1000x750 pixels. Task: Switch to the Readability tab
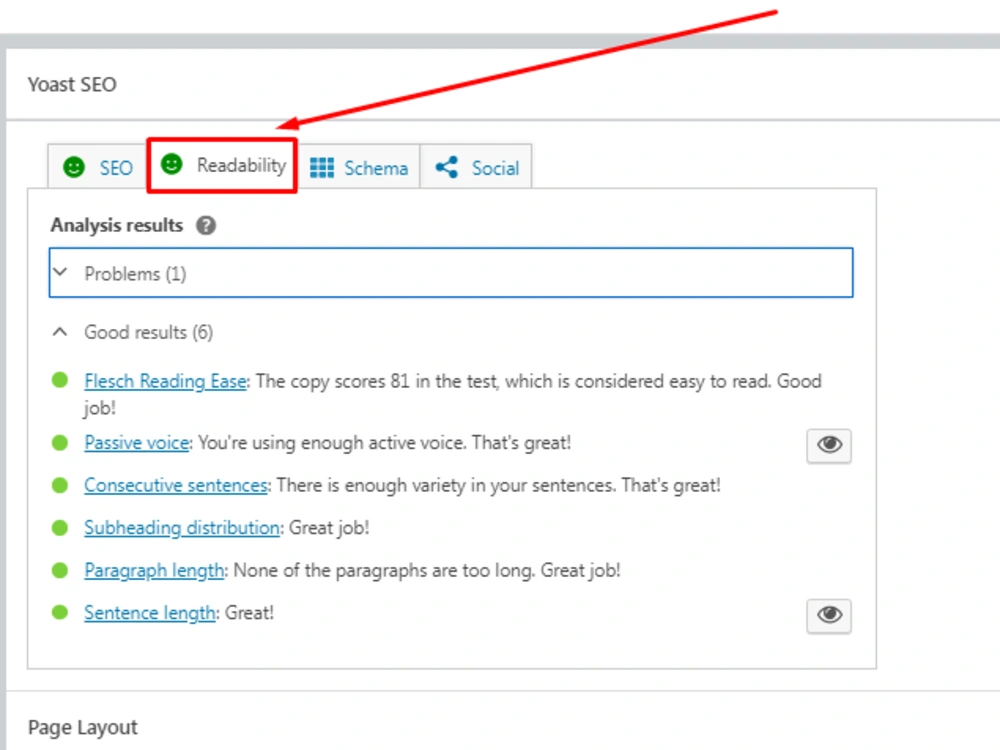(x=222, y=165)
